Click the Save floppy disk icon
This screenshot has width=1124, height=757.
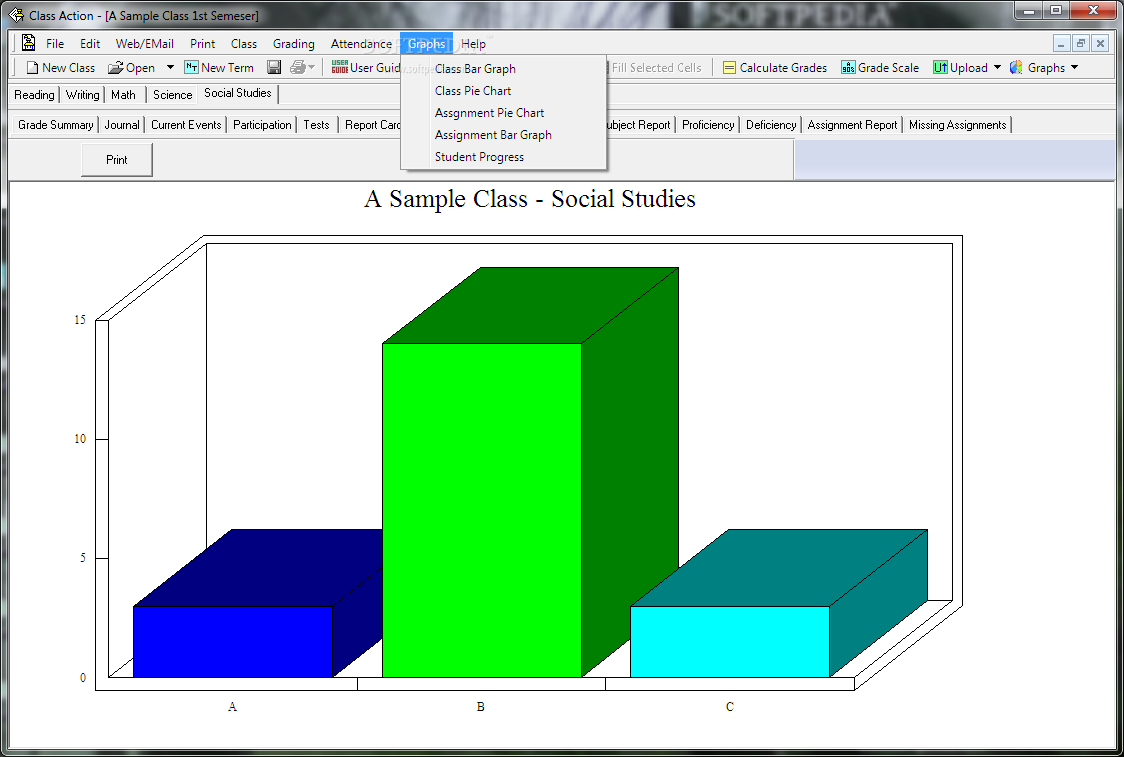pos(274,67)
